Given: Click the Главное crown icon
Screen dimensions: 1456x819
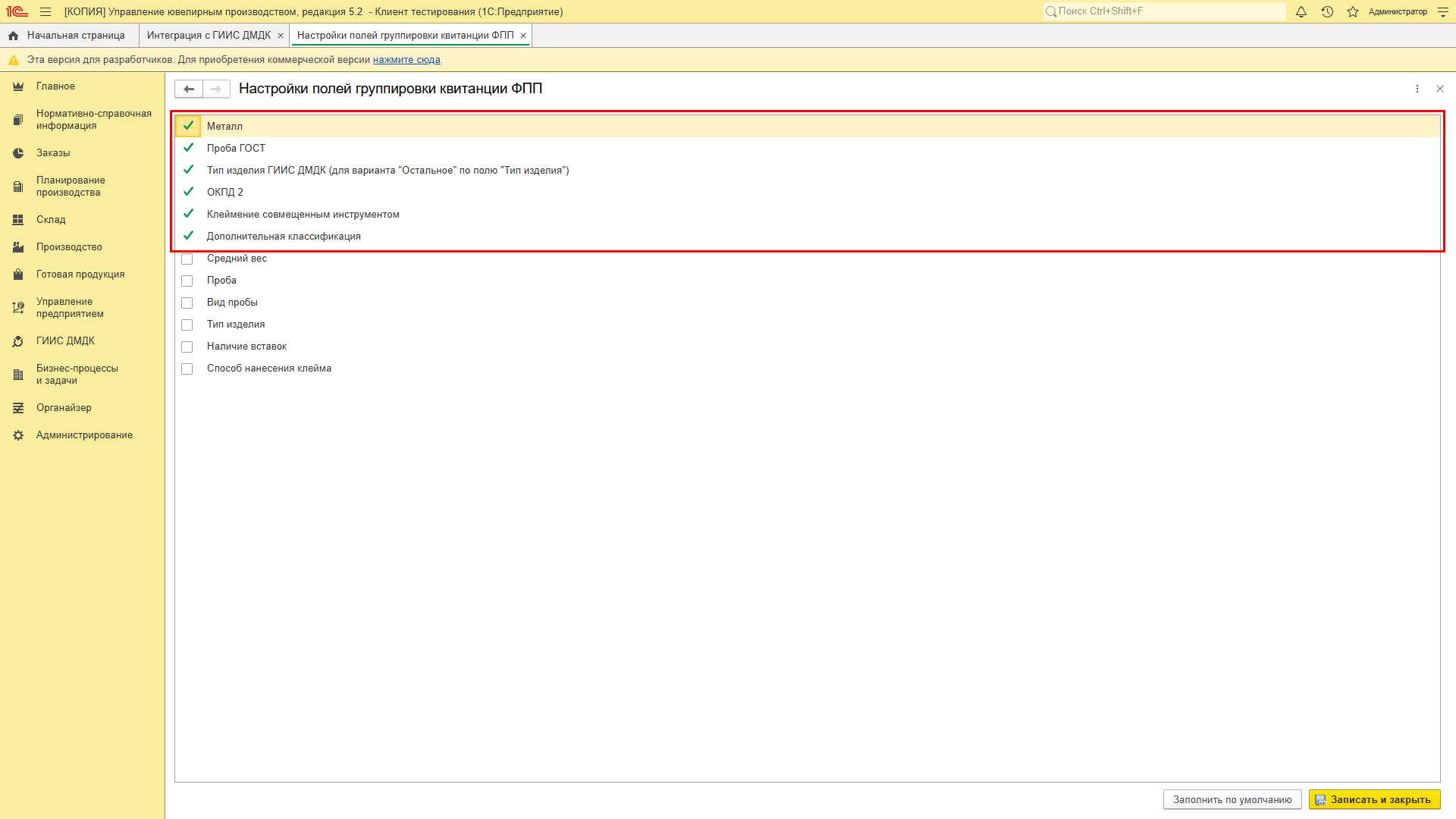Looking at the screenshot, I should coord(18,86).
